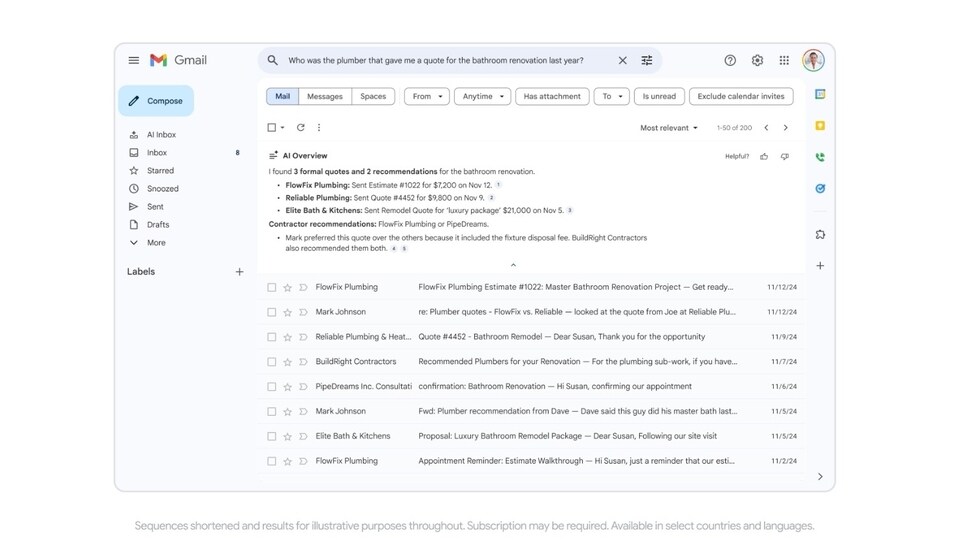This screenshot has width=960, height=540.
Task: Click the Gmail logo
Action: pyautogui.click(x=178, y=60)
